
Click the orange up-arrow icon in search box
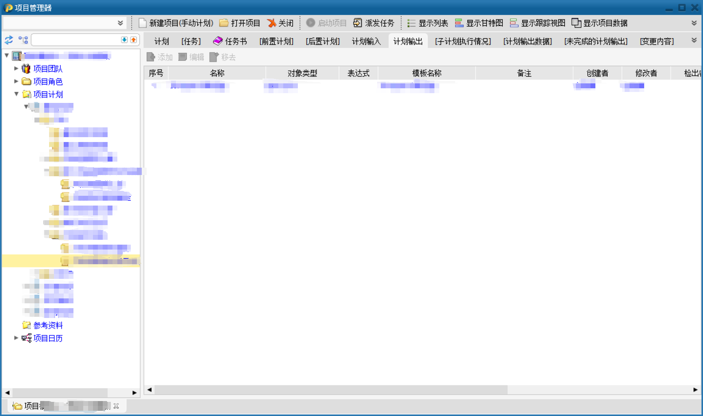point(133,40)
